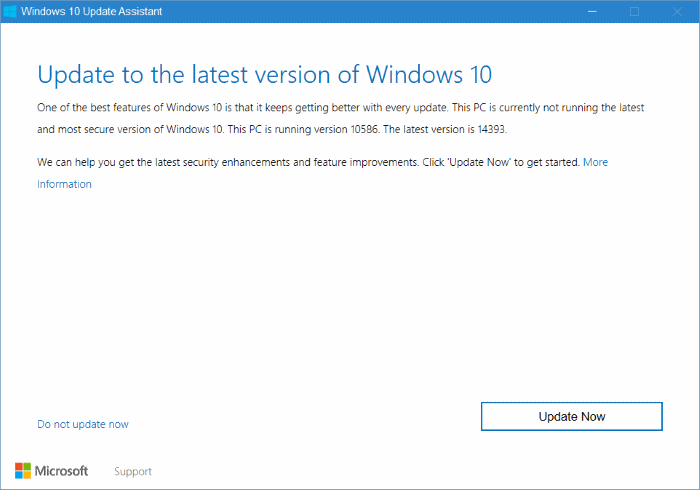The image size is (700, 490).
Task: Click the text 'We can help you get'
Action: 90,161
